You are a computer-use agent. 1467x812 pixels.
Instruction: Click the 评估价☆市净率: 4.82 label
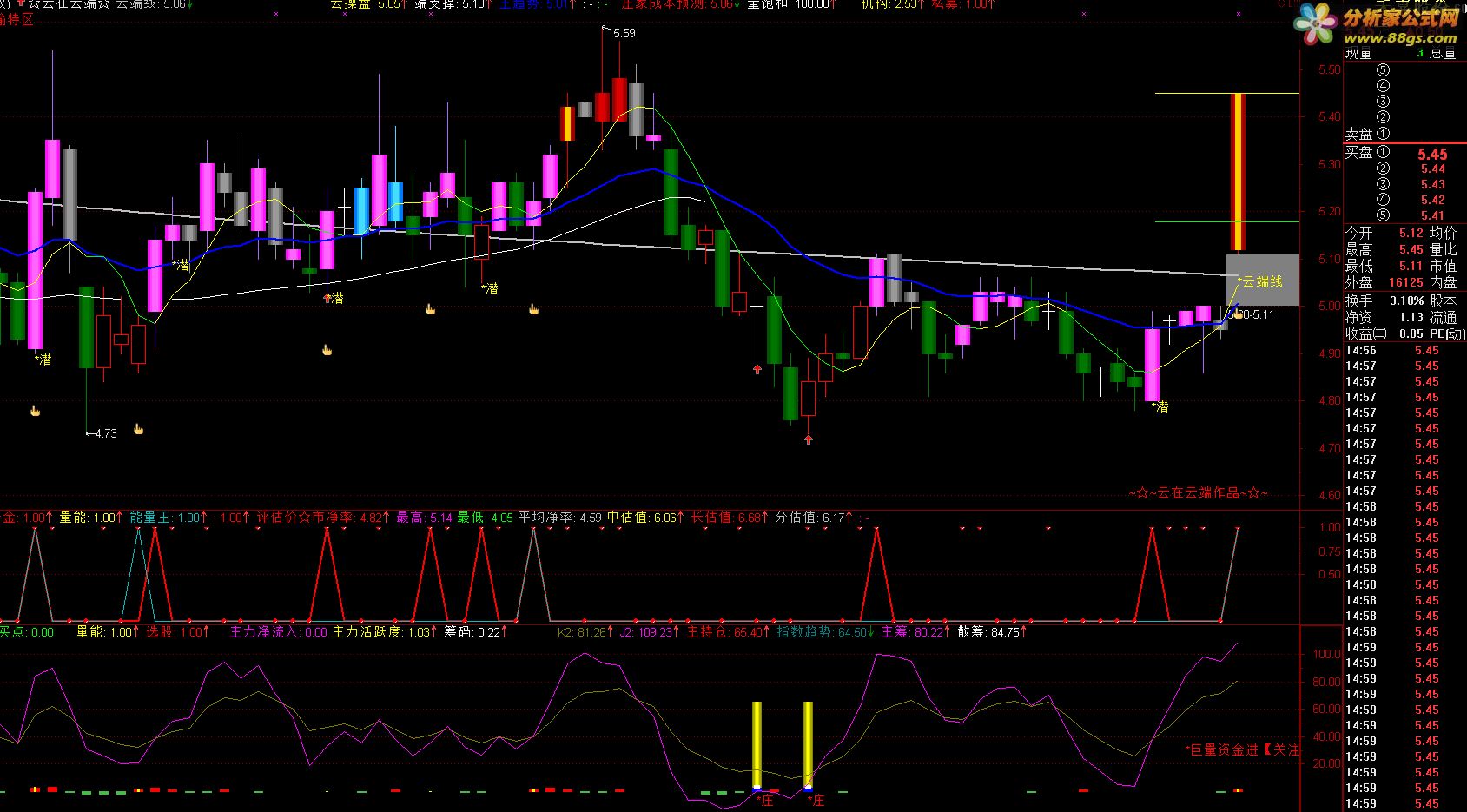coord(323,518)
